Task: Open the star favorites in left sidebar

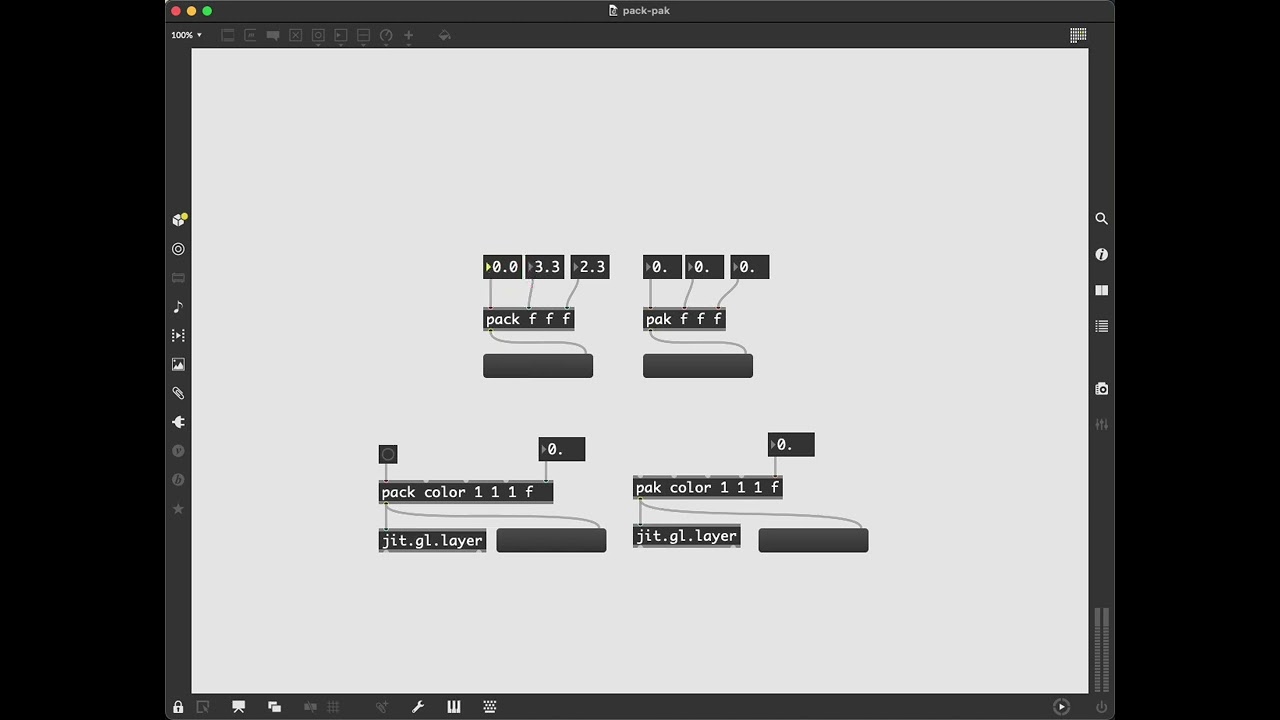Action: click(179, 509)
